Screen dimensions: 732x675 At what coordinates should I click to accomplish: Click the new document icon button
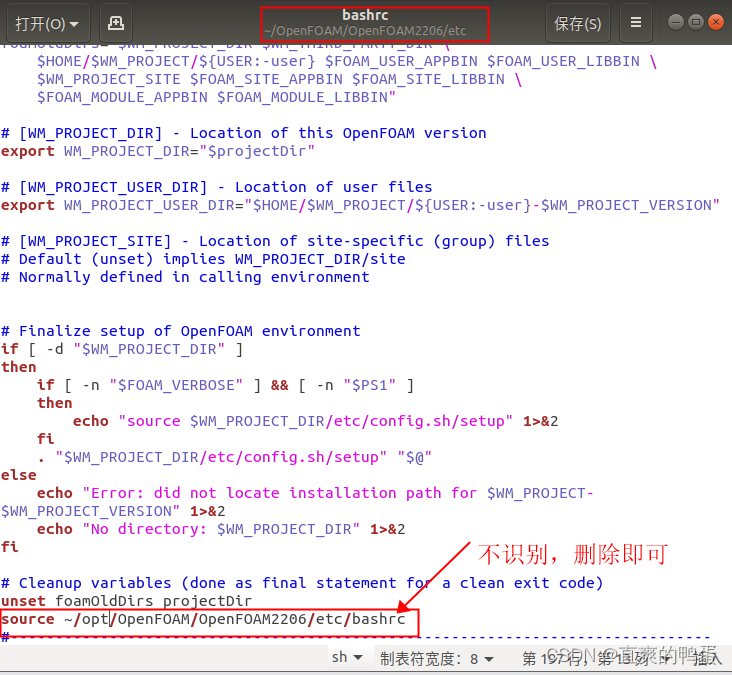tap(116, 23)
